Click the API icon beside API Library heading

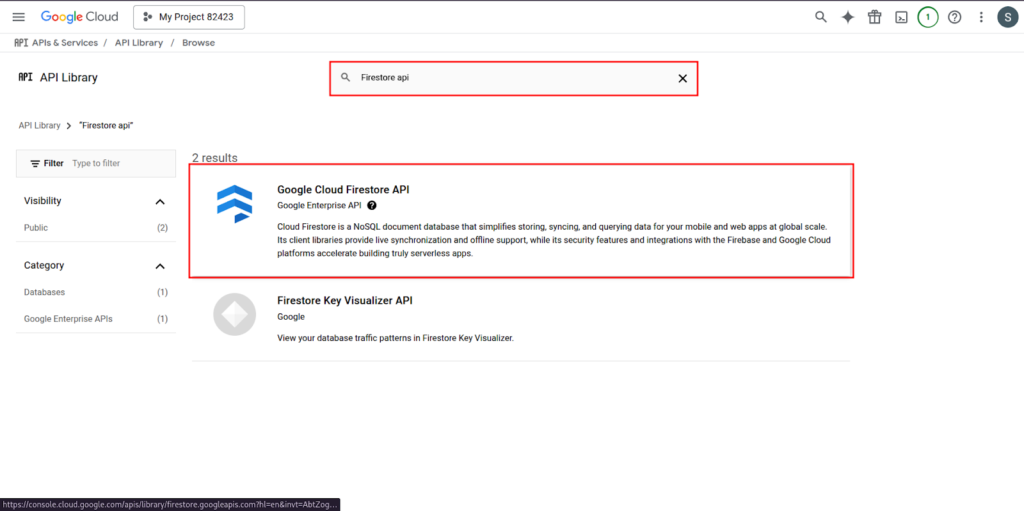tap(25, 77)
